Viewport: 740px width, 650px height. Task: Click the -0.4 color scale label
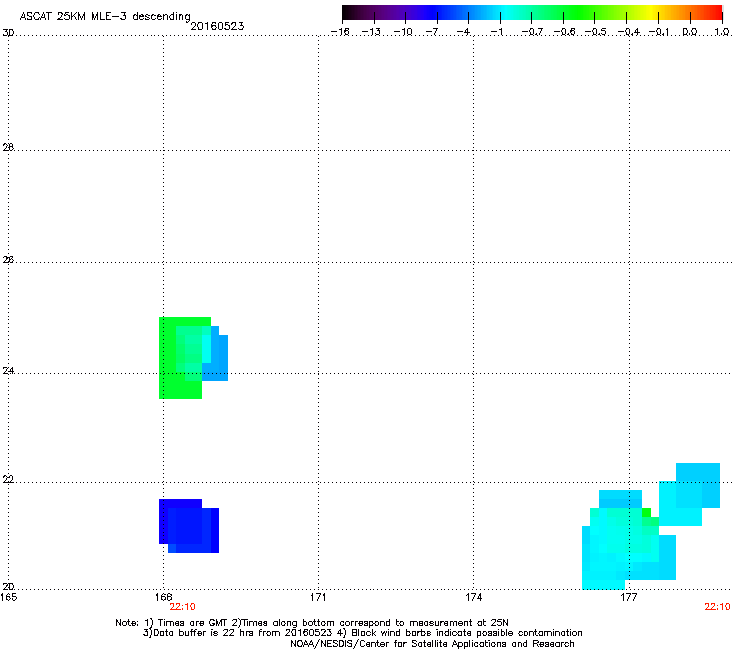tap(629, 32)
